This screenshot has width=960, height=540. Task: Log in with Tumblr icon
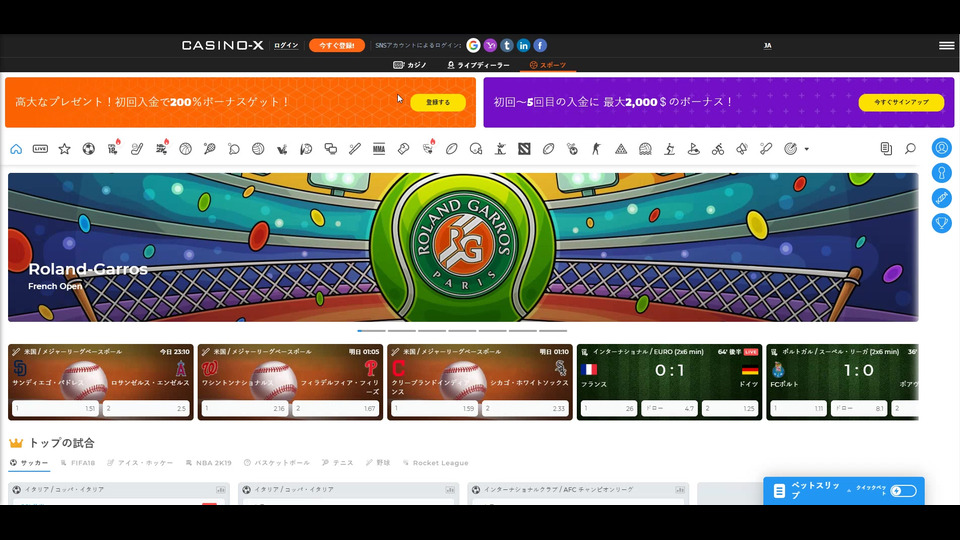[x=506, y=45]
